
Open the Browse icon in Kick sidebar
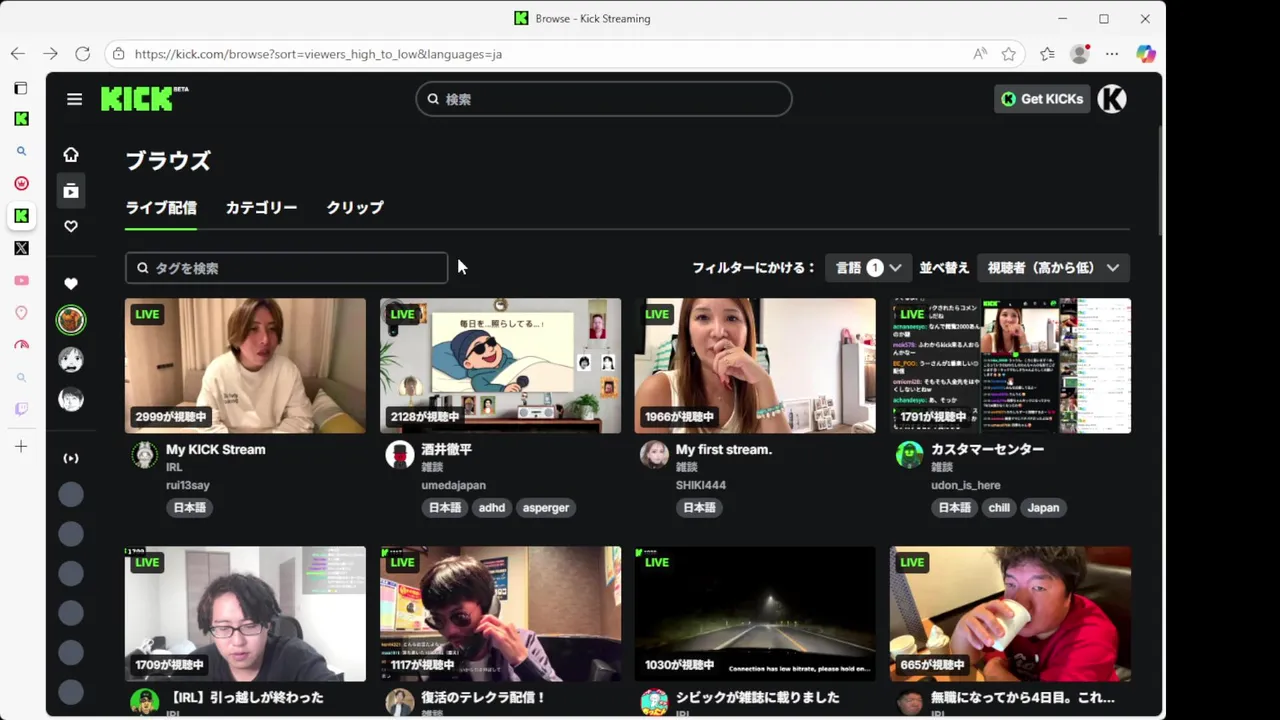(71, 190)
